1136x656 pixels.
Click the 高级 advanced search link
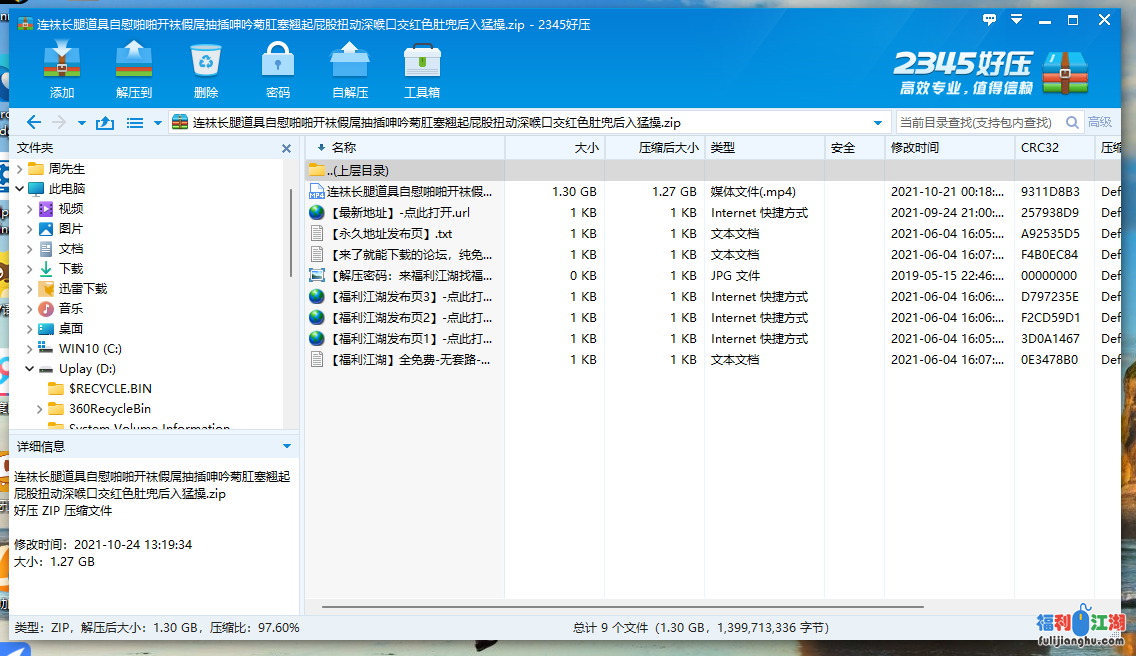(x=1100, y=123)
